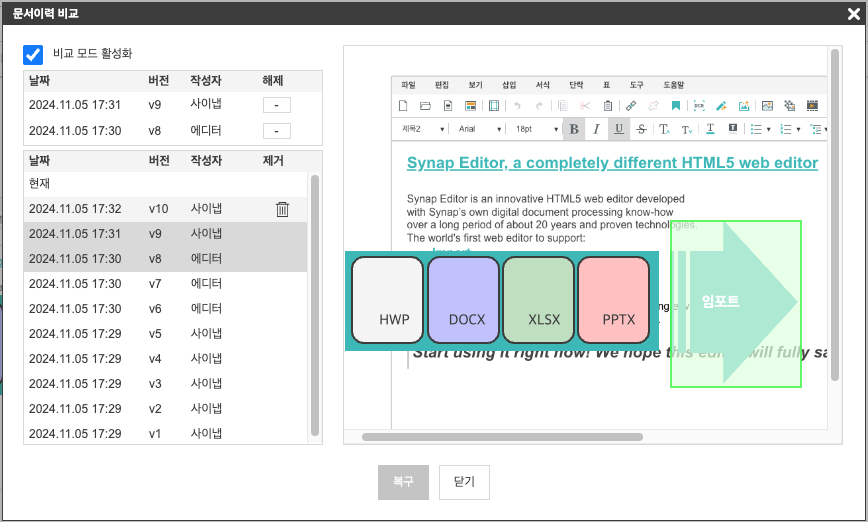
Task: Click the release button for v8
Action: click(277, 131)
